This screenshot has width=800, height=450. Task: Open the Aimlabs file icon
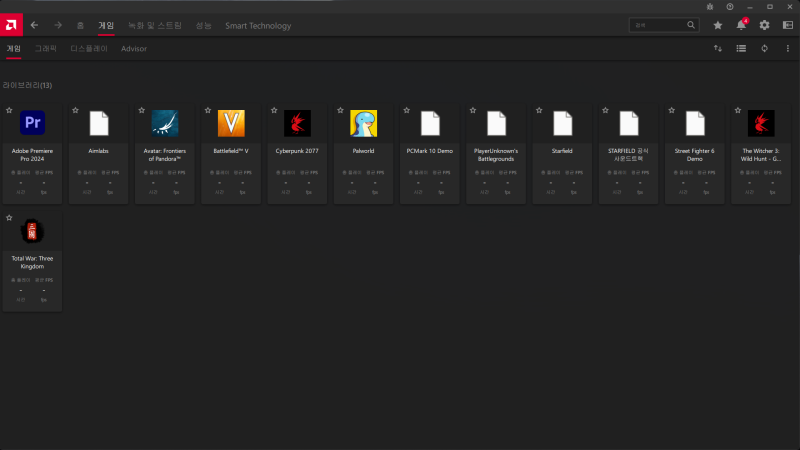pyautogui.click(x=99, y=123)
